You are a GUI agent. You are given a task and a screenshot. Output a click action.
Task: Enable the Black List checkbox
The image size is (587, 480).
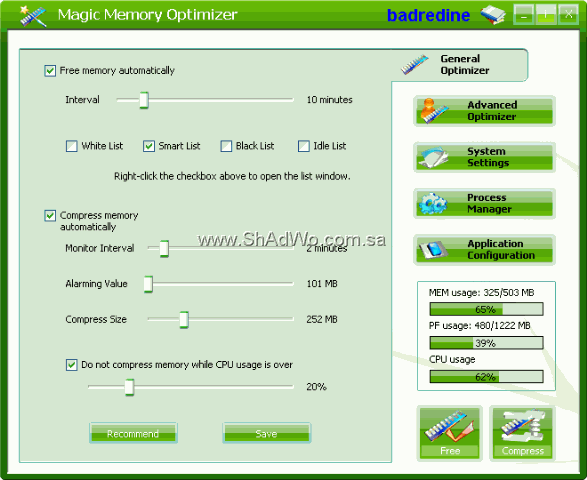coord(226,146)
